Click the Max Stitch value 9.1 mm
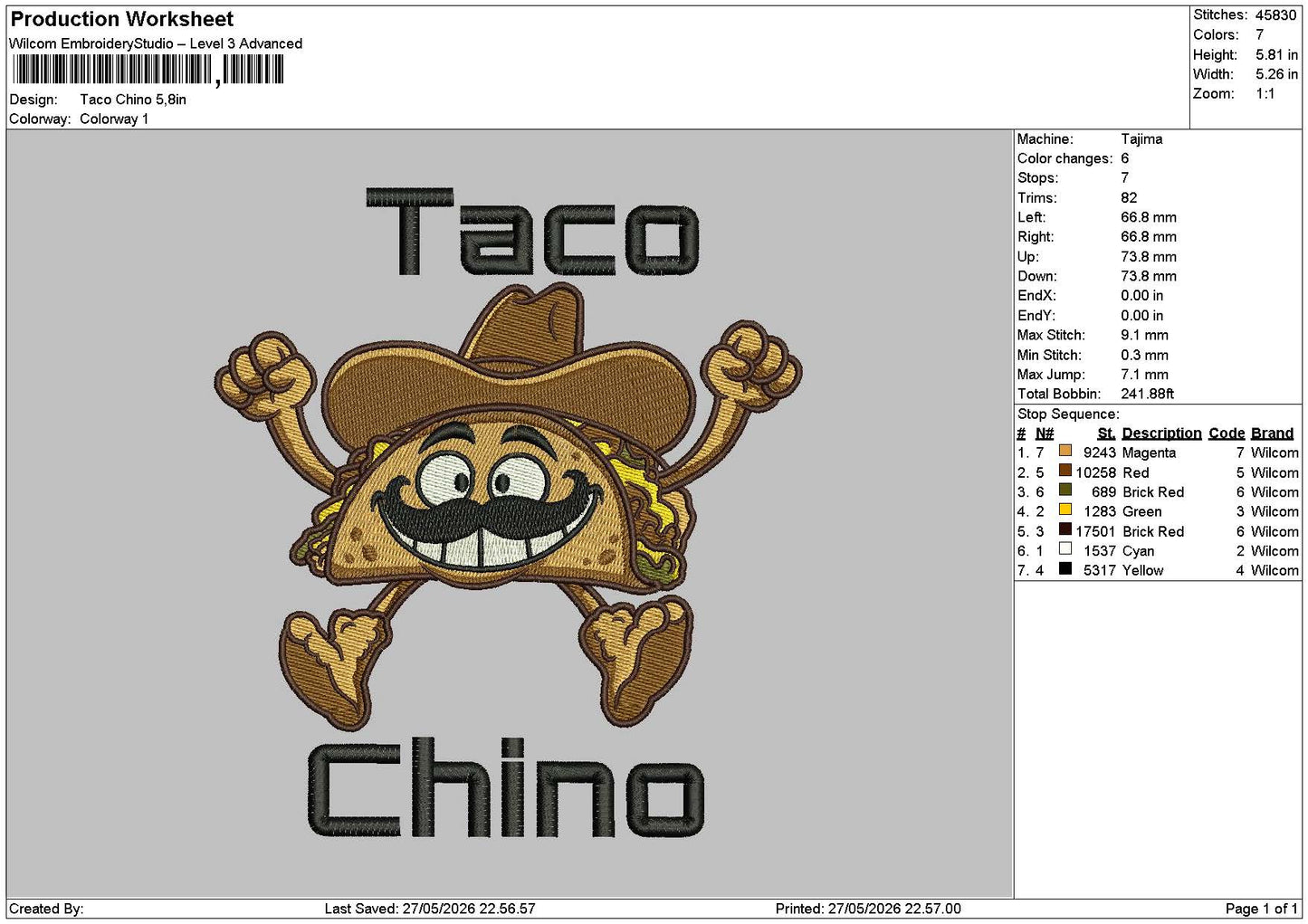Image resolution: width=1308 pixels, height=924 pixels. 1144,336
